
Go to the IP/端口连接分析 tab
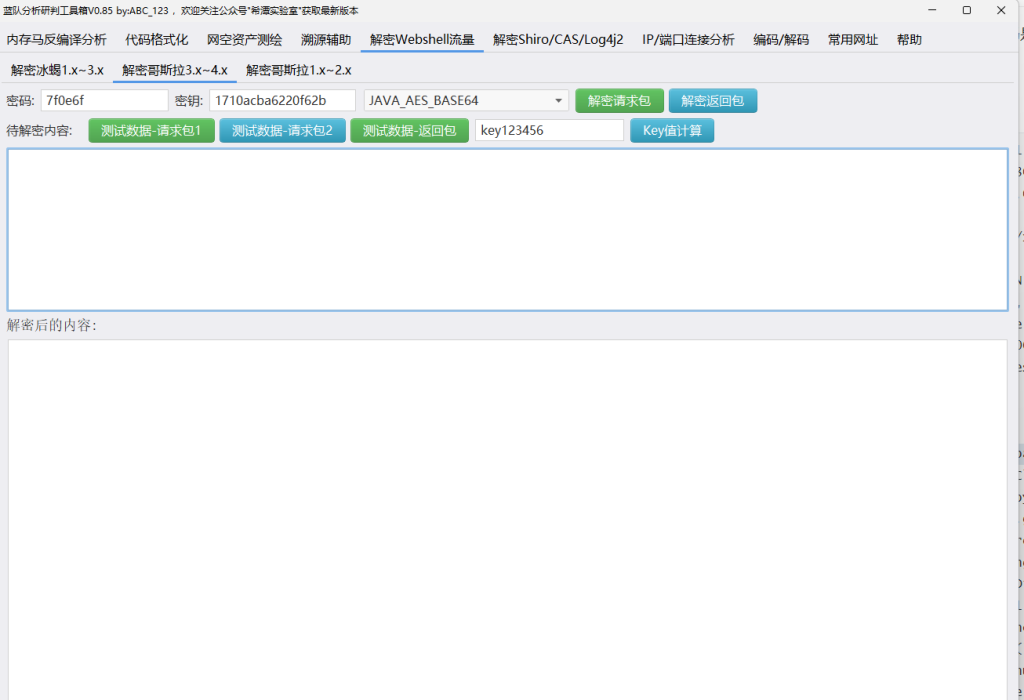688,40
